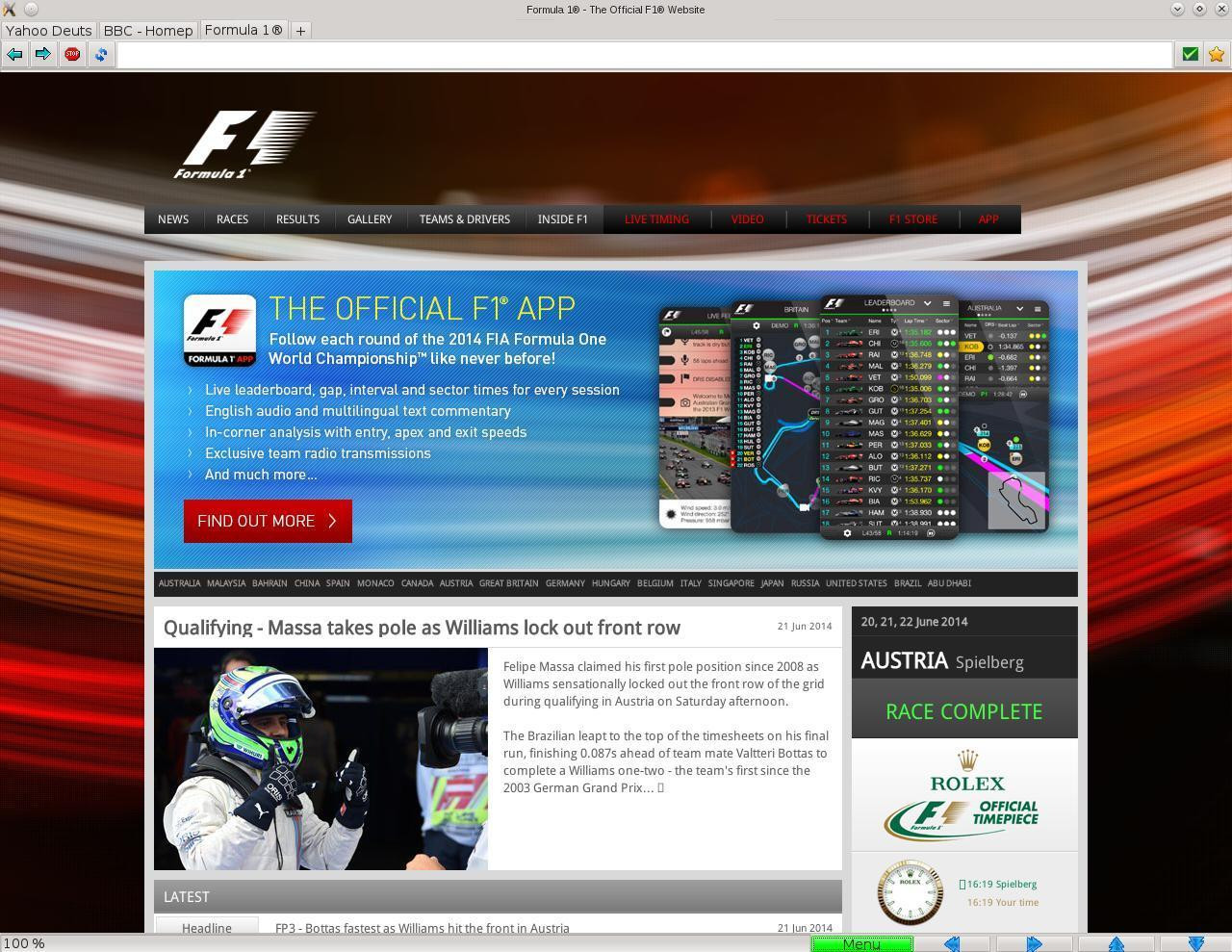Click AUSTRIA Spielberg race heading
1232x952 pixels.
[942, 661]
